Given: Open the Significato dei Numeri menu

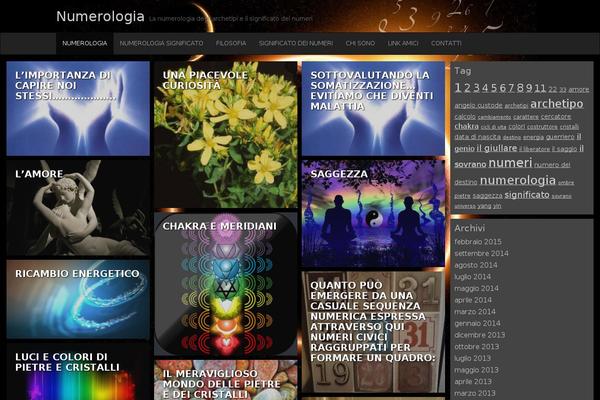Looking at the screenshot, I should click(x=296, y=43).
